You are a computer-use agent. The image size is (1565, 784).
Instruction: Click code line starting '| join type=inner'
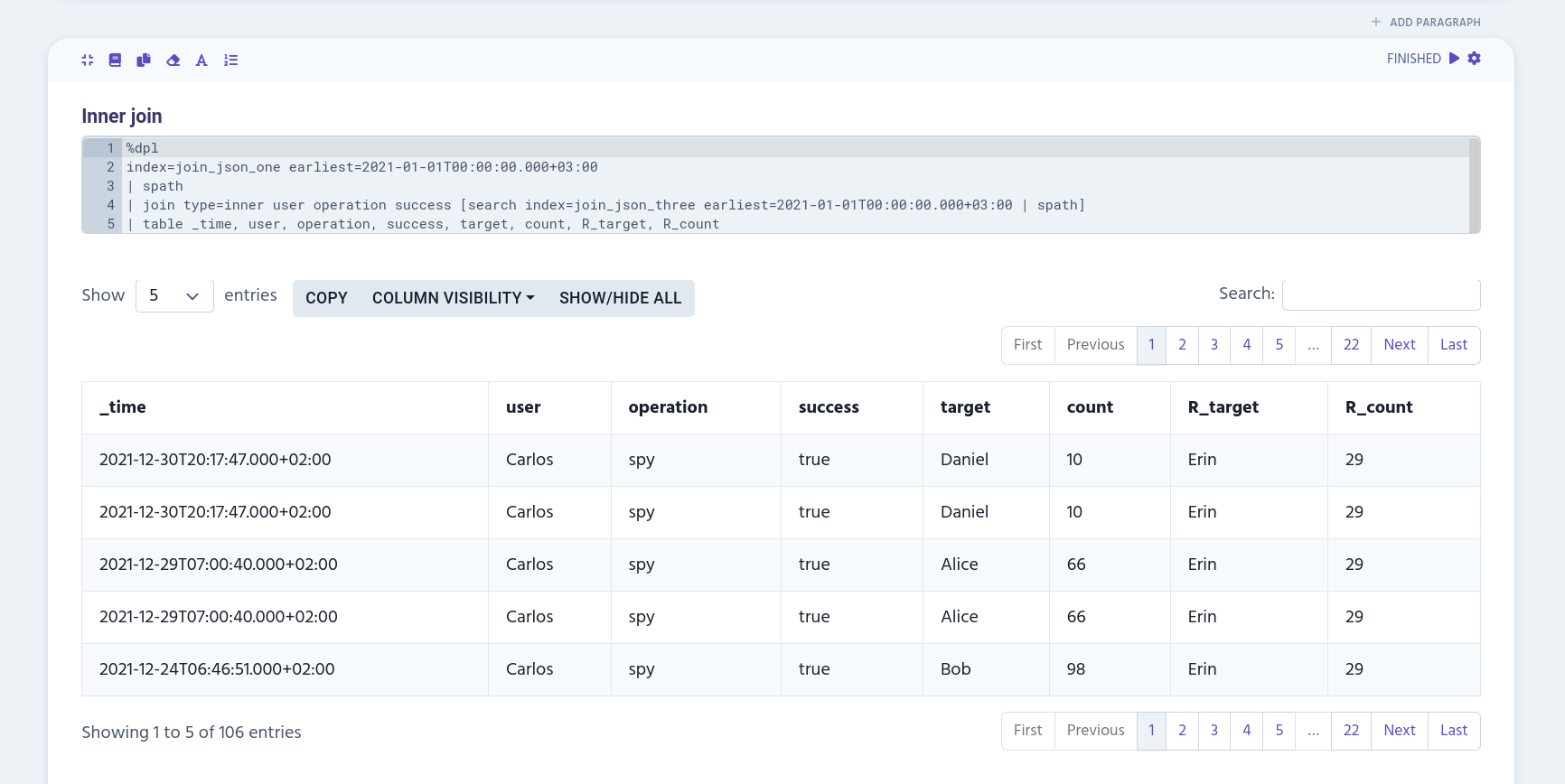click(605, 205)
